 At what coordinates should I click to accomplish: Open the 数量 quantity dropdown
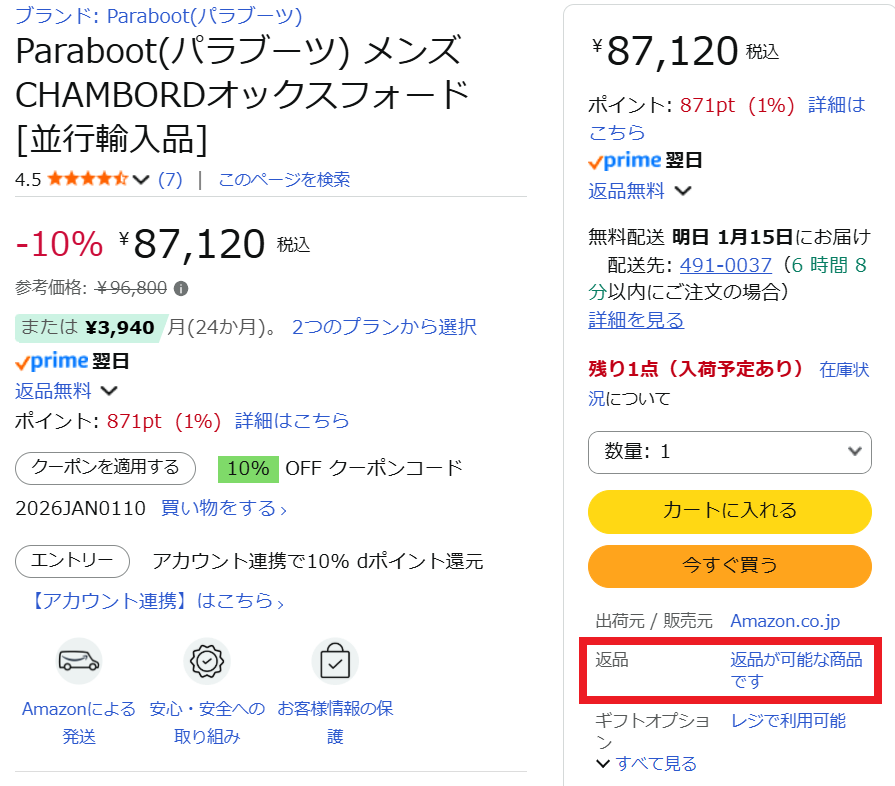pyautogui.click(x=730, y=453)
